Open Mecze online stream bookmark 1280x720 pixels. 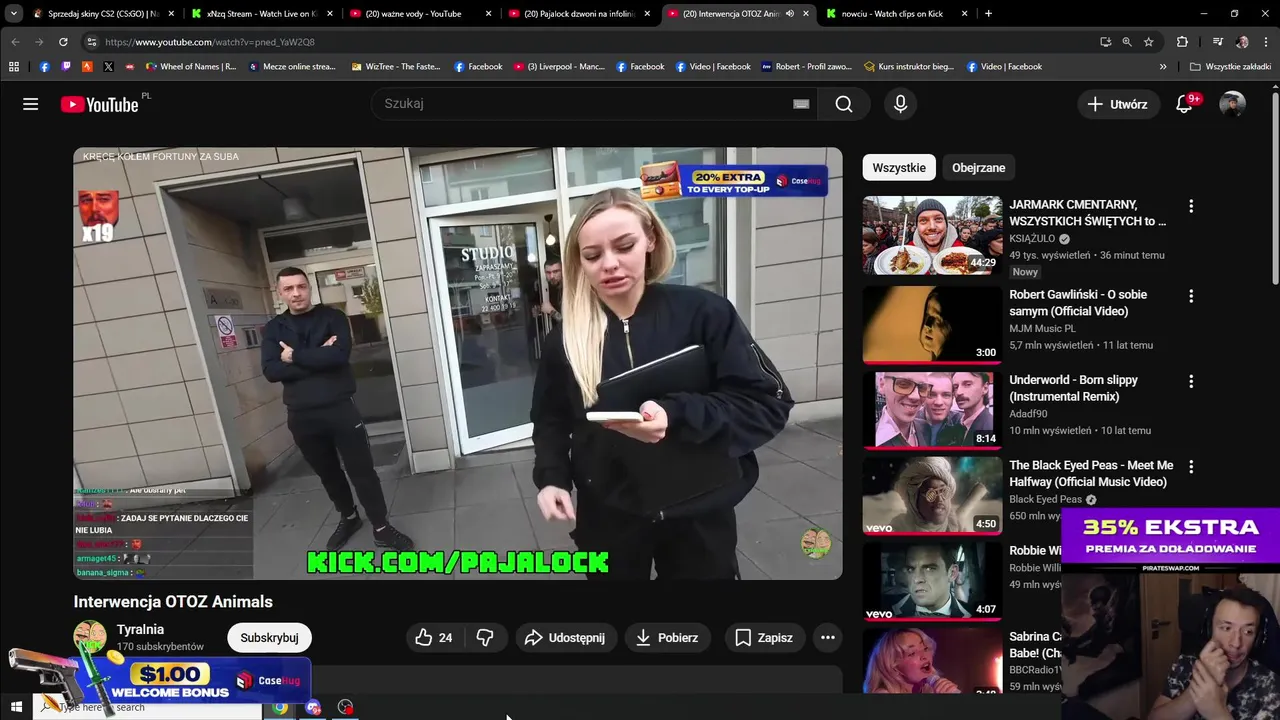point(290,67)
